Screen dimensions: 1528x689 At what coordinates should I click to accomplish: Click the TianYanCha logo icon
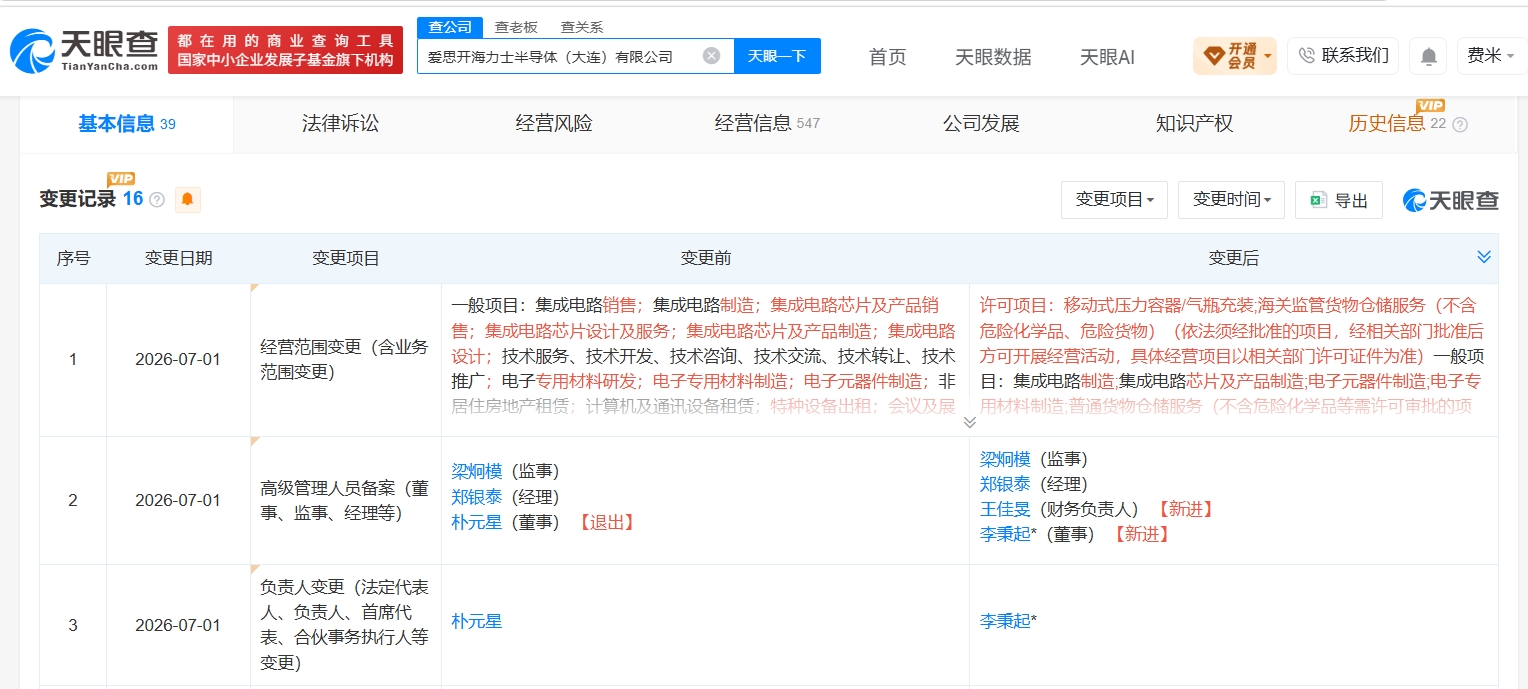(33, 50)
